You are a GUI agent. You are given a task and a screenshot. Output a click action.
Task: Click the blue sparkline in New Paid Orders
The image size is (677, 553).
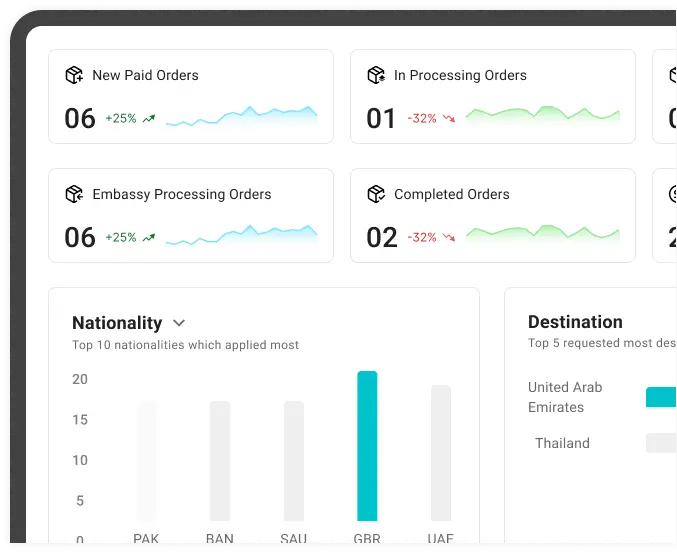pos(242,117)
